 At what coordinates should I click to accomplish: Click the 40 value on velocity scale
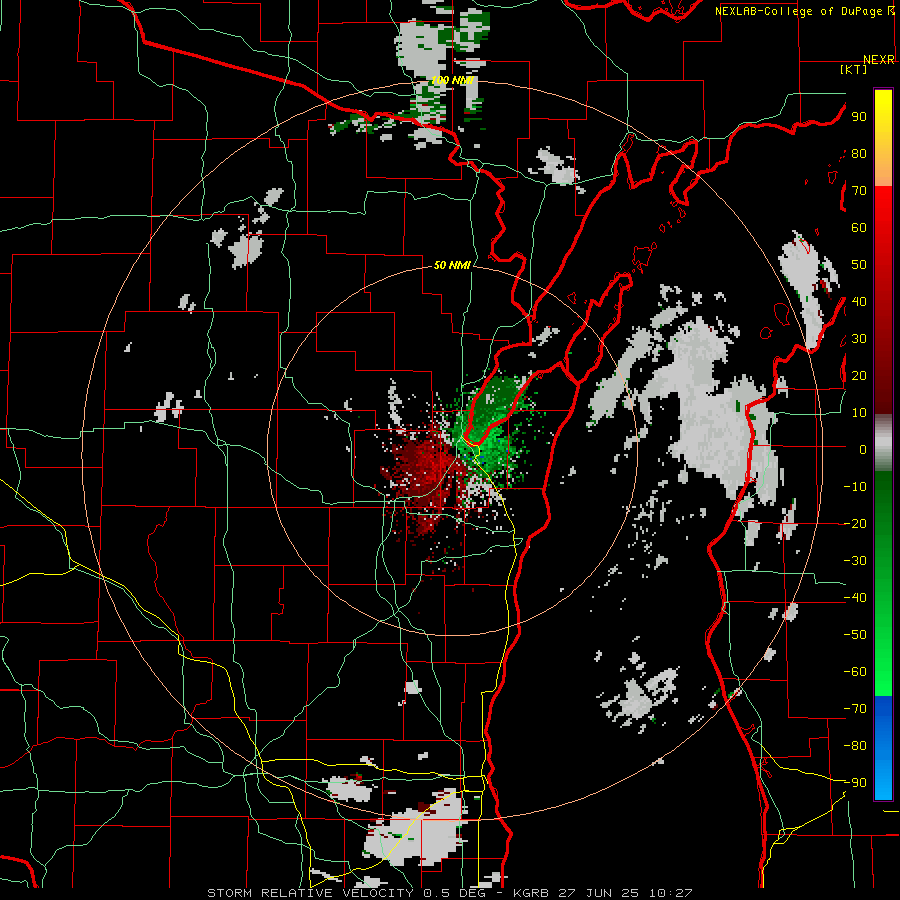(x=859, y=301)
